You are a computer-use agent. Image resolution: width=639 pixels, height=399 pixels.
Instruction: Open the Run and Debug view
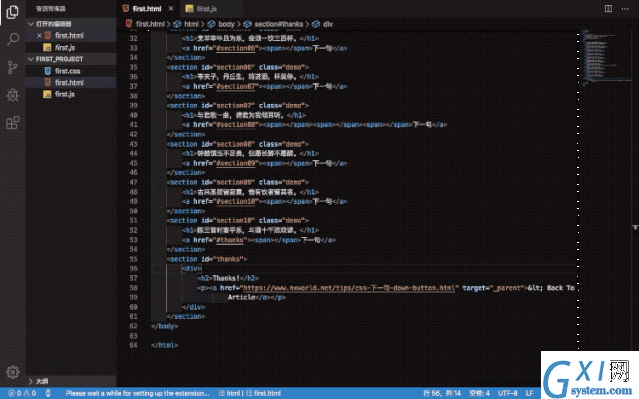tap(13, 95)
